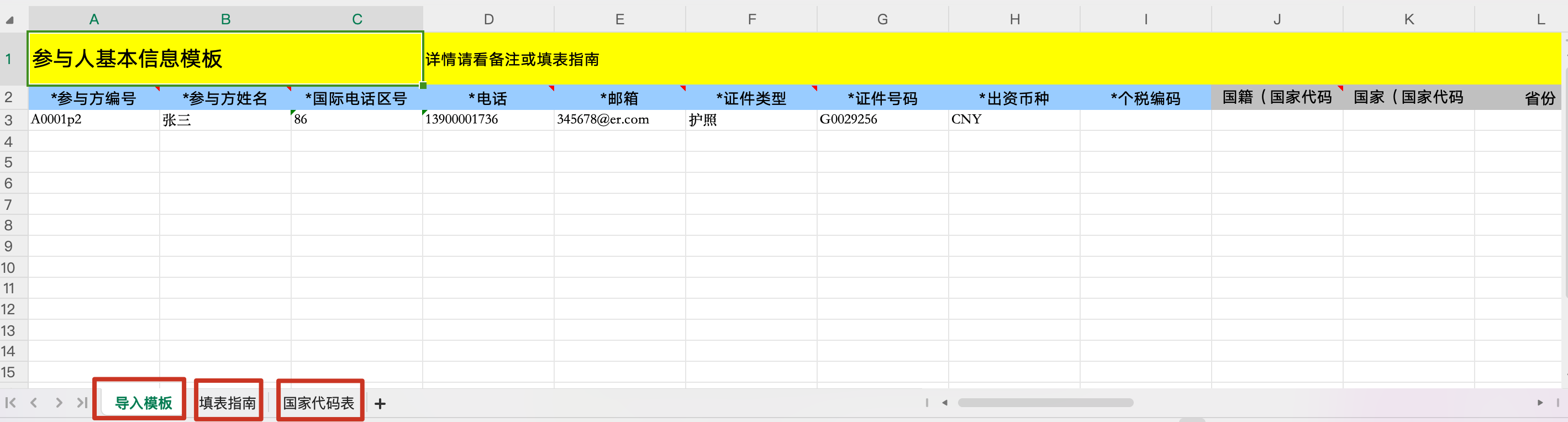The width and height of the screenshot is (1568, 422).
Task: Select column J header
Action: point(1277,19)
